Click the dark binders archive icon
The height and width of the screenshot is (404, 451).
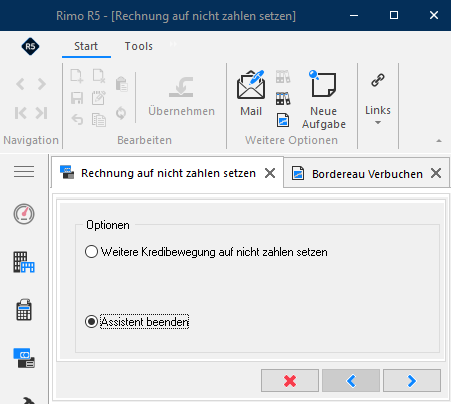point(283,99)
